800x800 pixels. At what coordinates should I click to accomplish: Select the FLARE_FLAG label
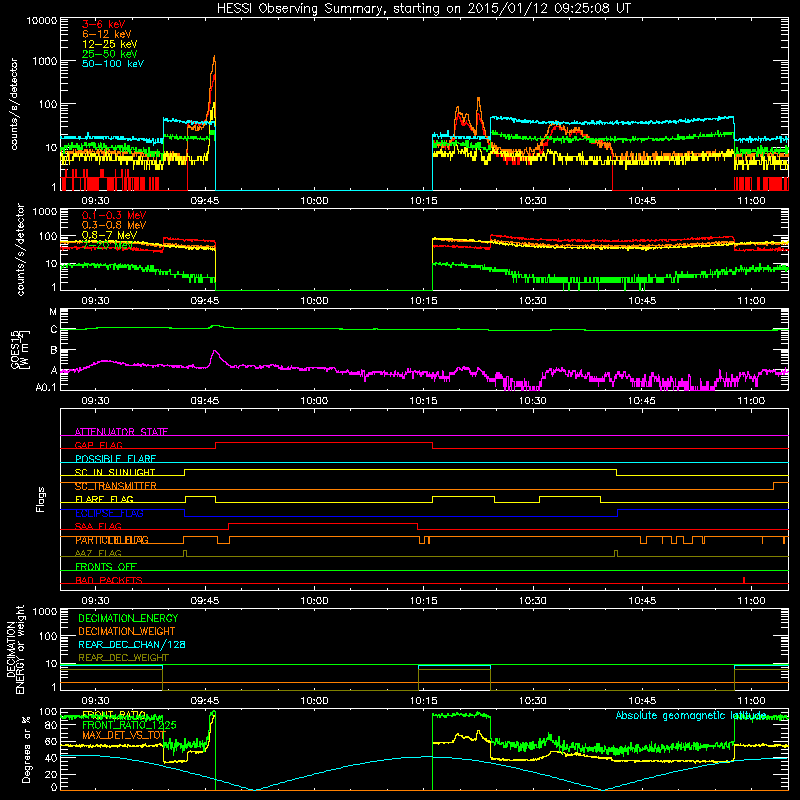pos(104,499)
